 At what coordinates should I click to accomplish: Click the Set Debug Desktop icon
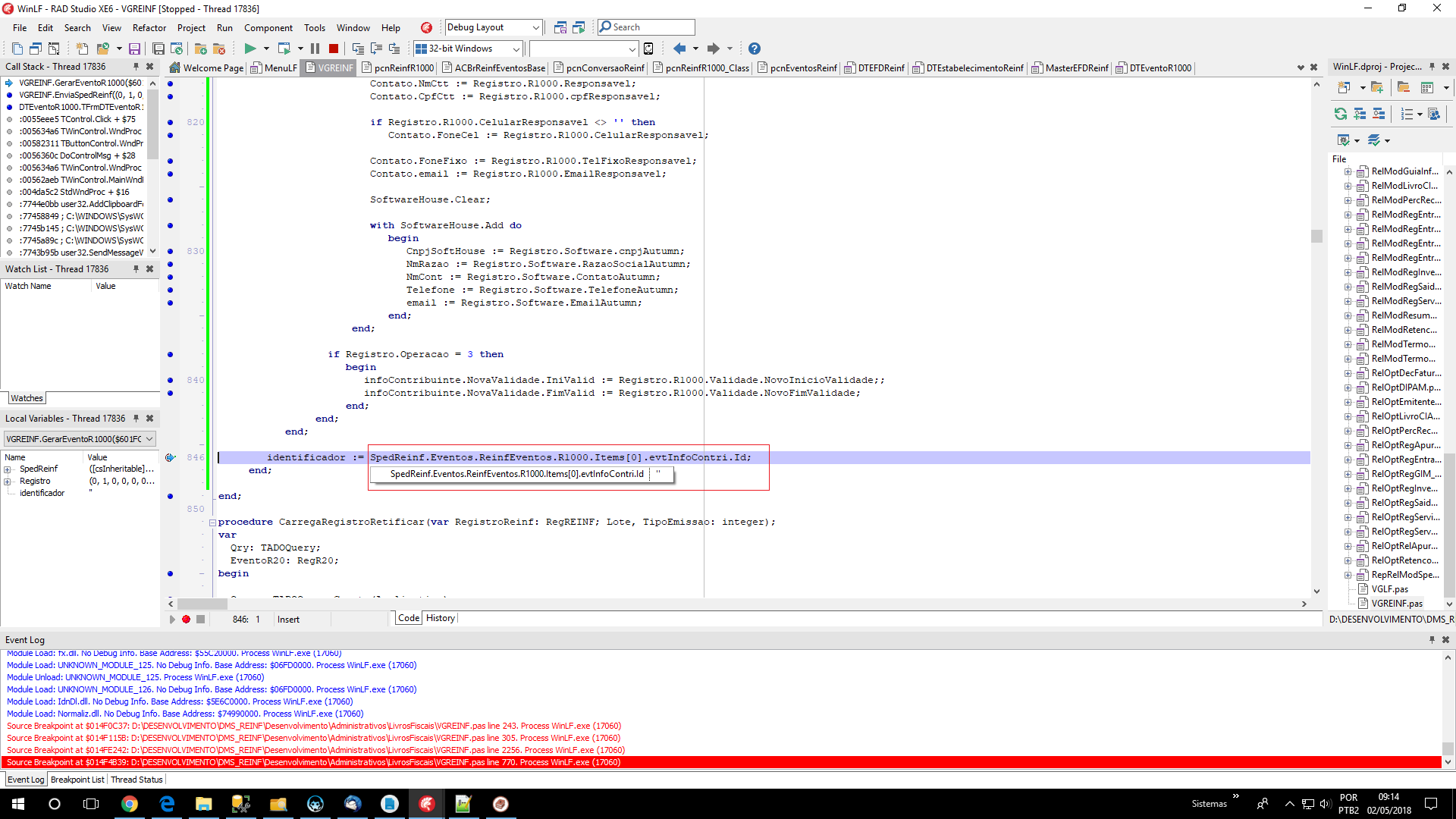point(579,27)
